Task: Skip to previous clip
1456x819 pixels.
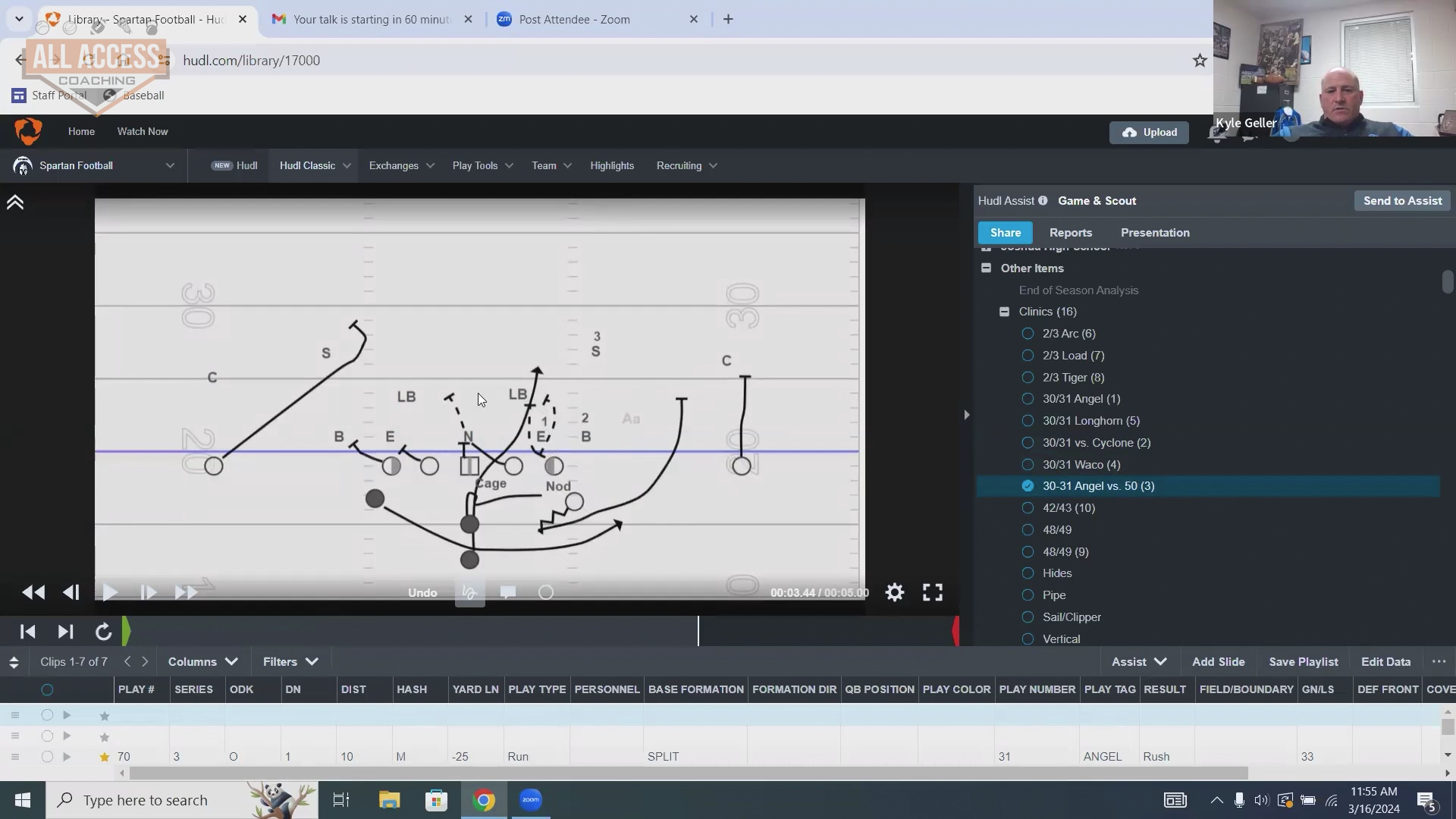Action: click(x=27, y=632)
